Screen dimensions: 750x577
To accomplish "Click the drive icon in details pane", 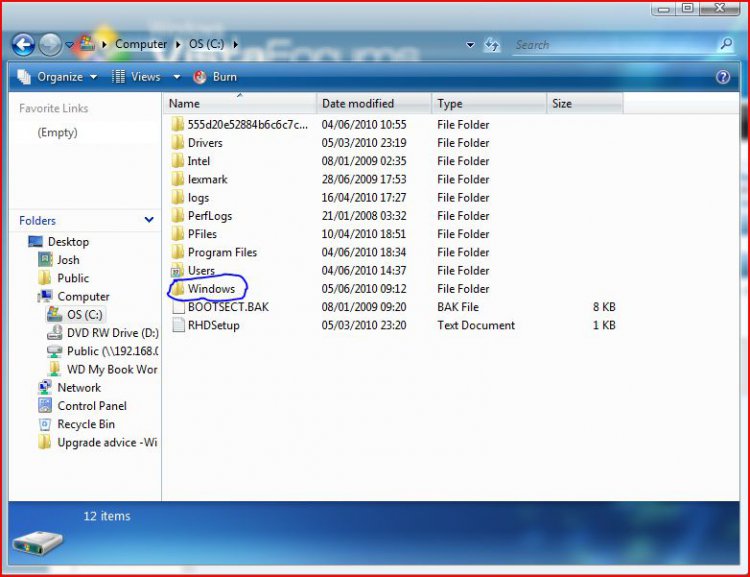I will [37, 543].
